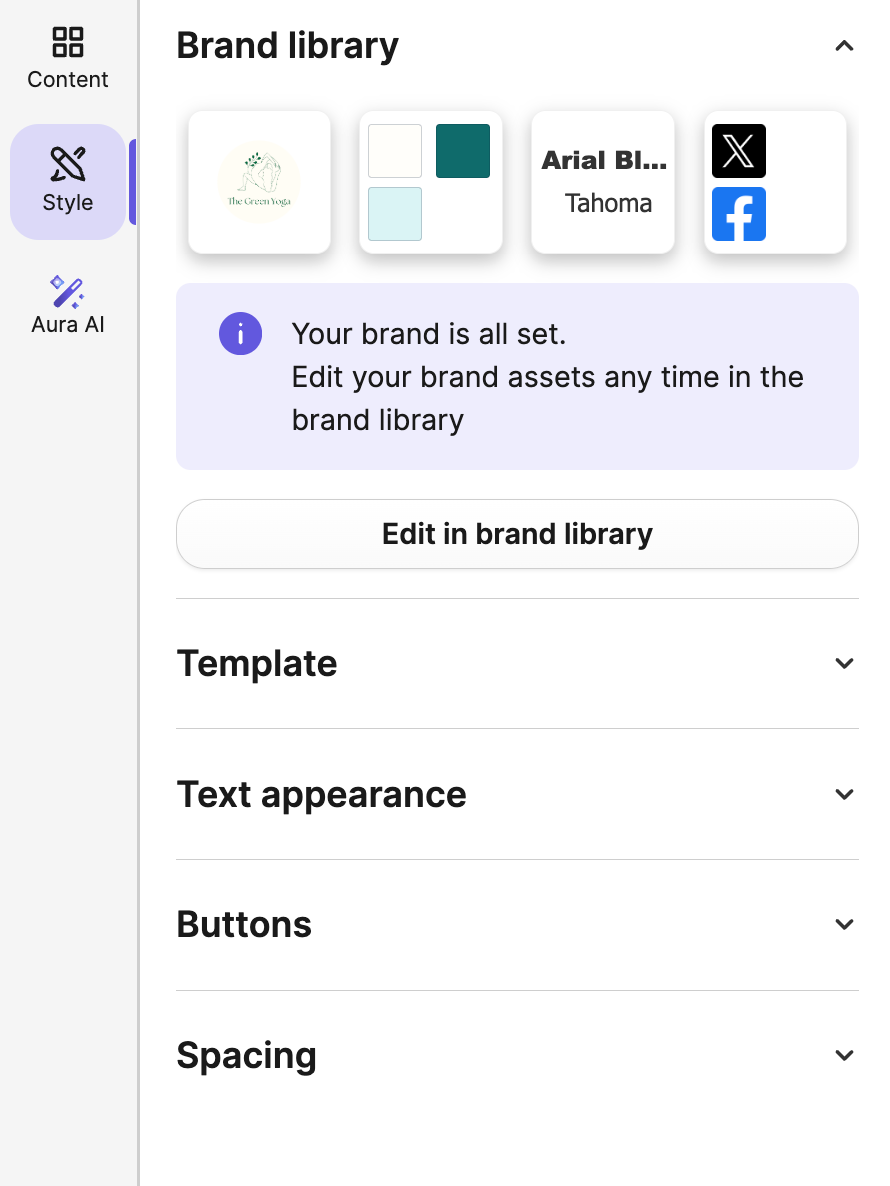Click the Spacing section heading
890x1186 pixels.
pyautogui.click(x=246, y=1055)
